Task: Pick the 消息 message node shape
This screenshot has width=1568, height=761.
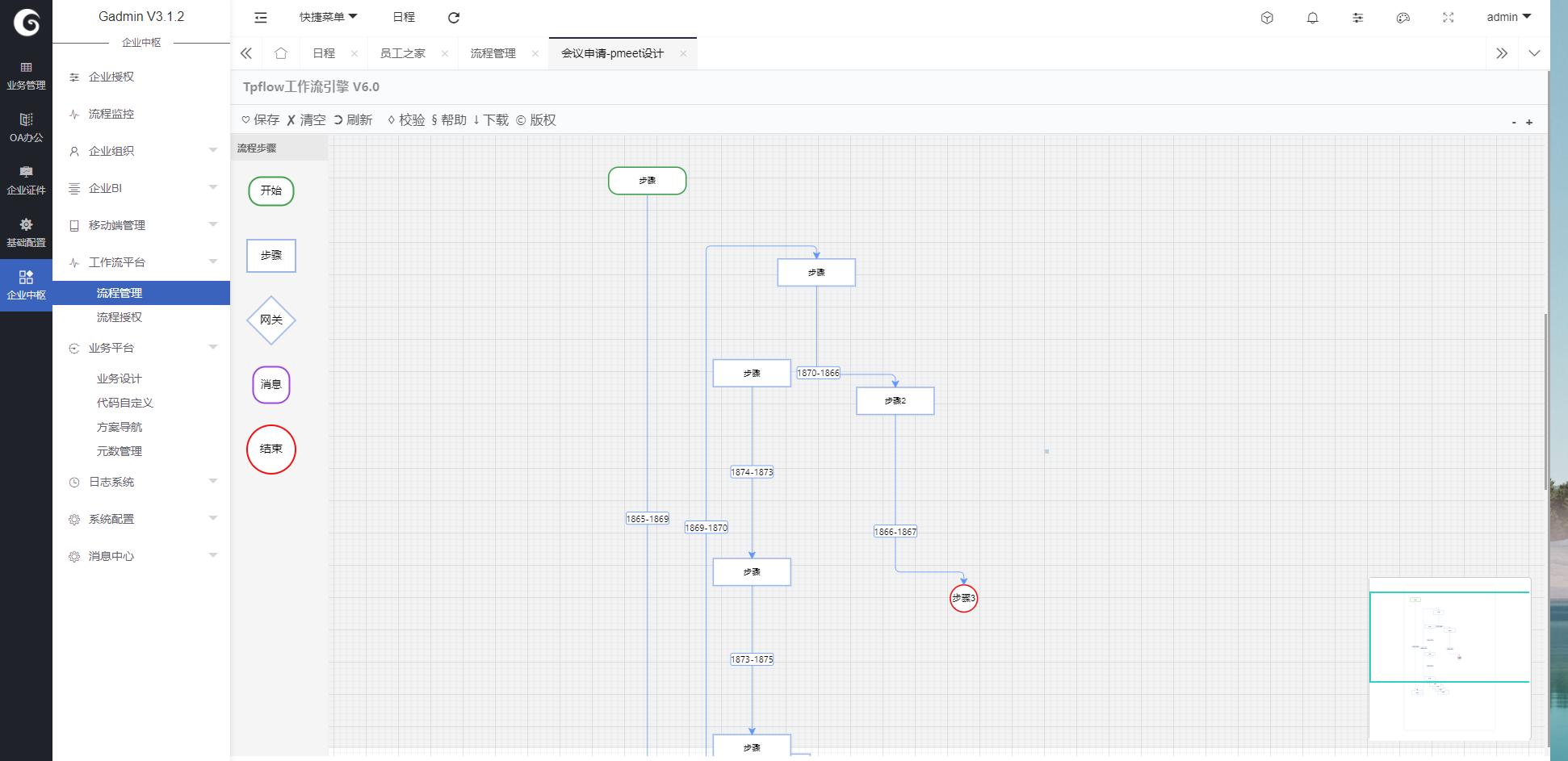Action: pyautogui.click(x=271, y=385)
